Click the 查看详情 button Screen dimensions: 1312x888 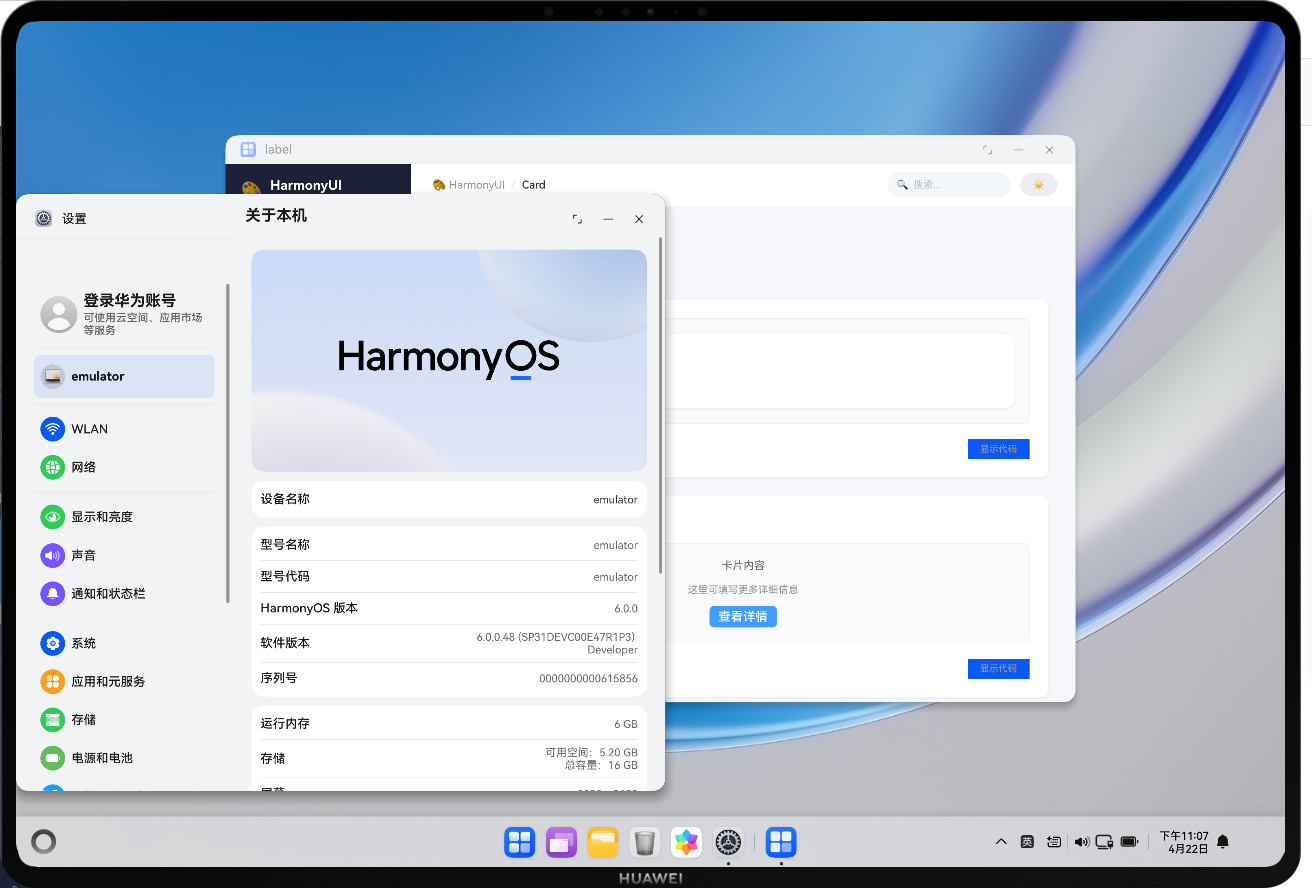(x=743, y=617)
